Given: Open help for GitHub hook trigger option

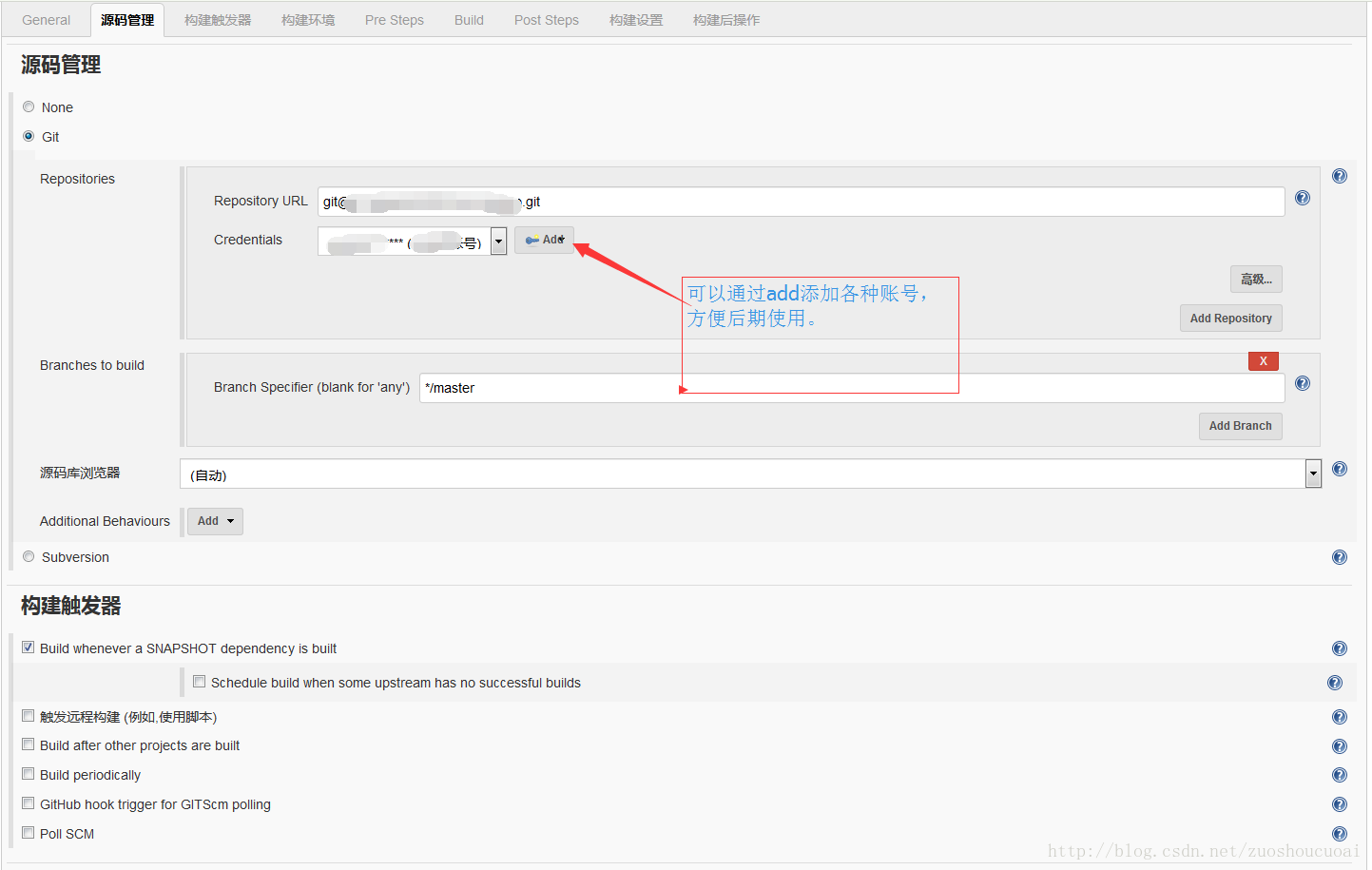Looking at the screenshot, I should click(x=1339, y=804).
